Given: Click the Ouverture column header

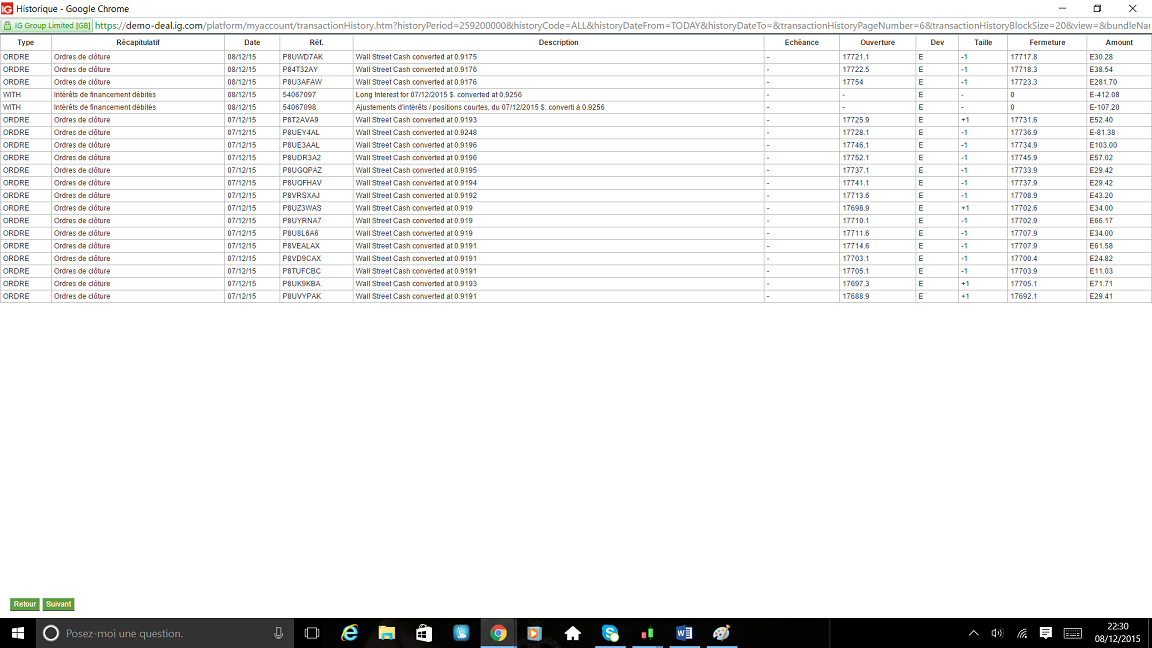Looking at the screenshot, I should click(x=878, y=43).
